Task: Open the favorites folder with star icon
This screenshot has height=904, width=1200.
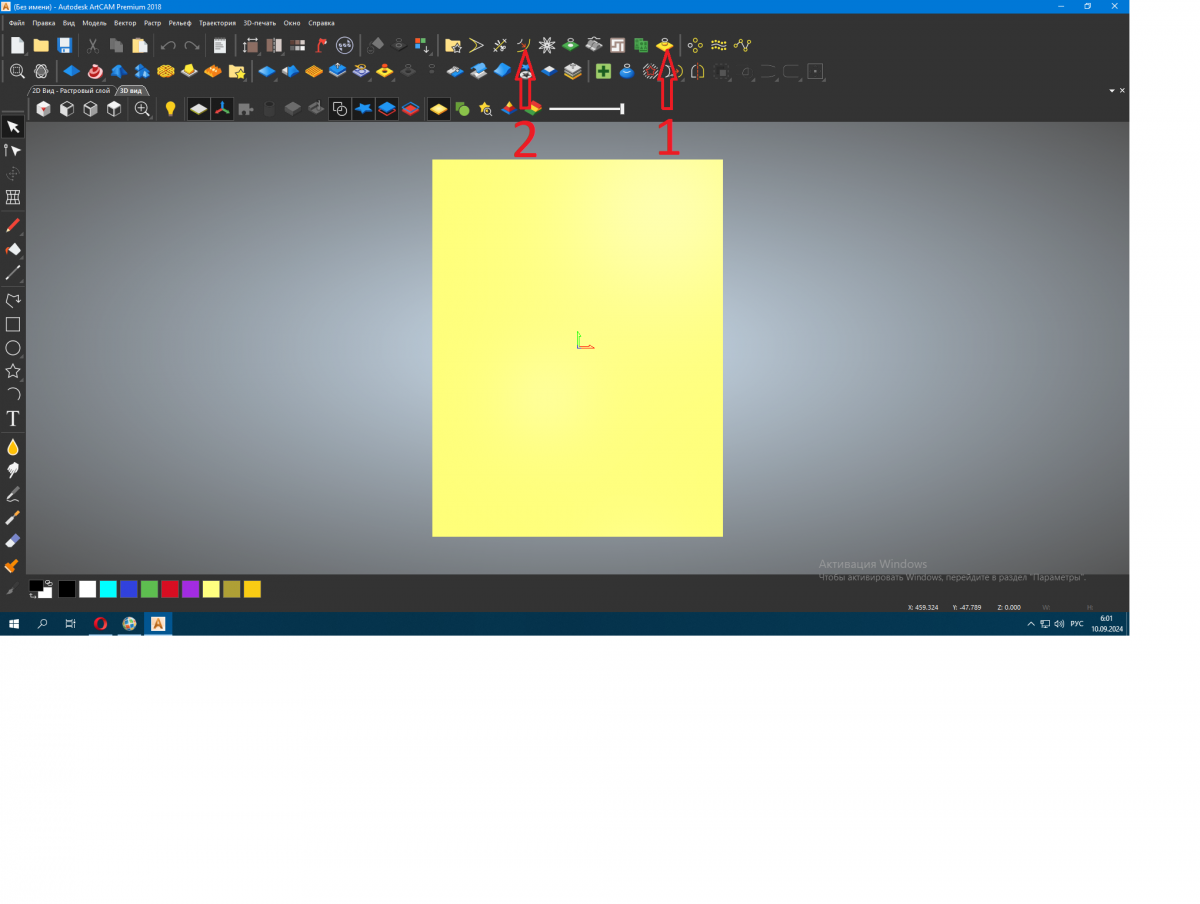Action: click(x=453, y=45)
